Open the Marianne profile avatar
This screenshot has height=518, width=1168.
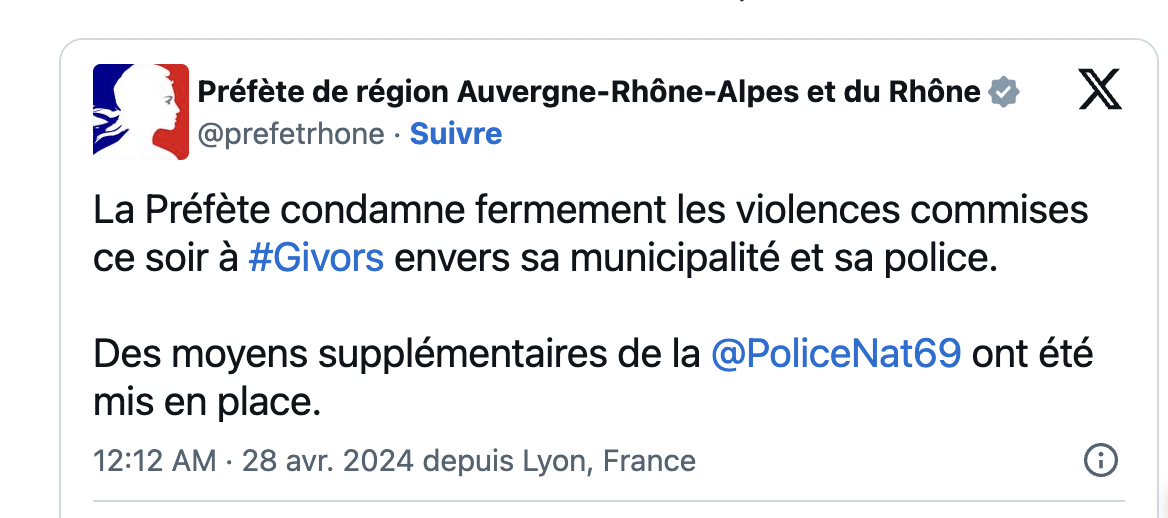pos(141,112)
